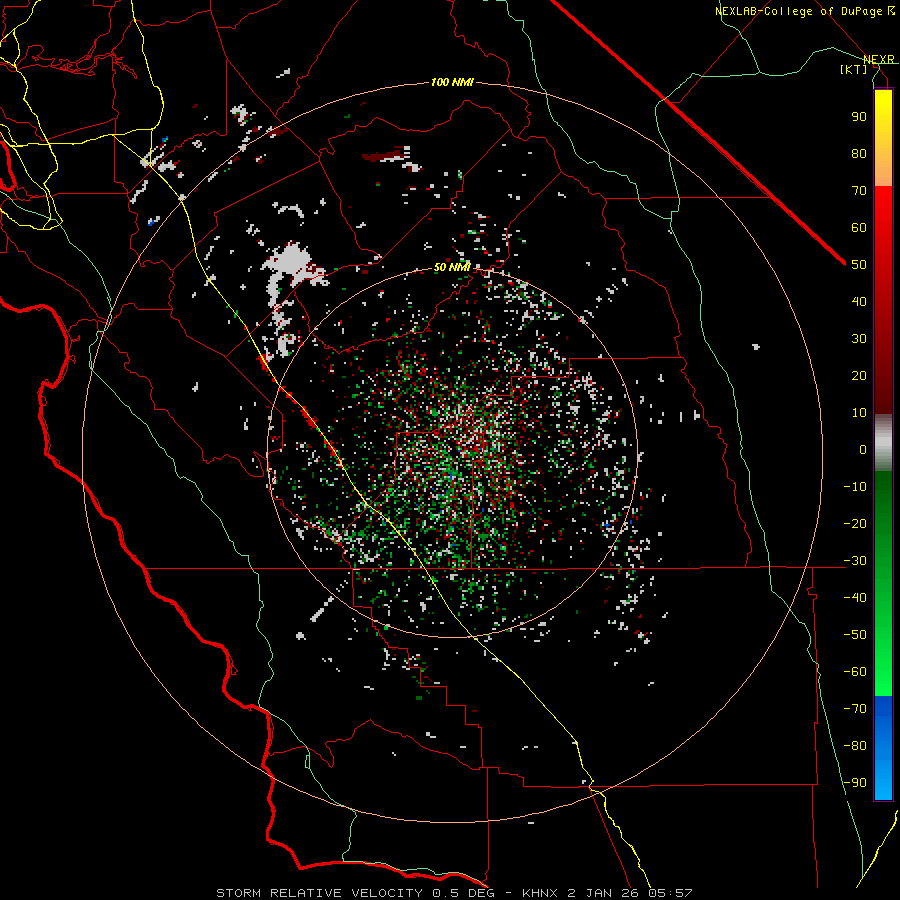
Task: Select the 80 value on the velocity scale
Action: click(x=859, y=154)
